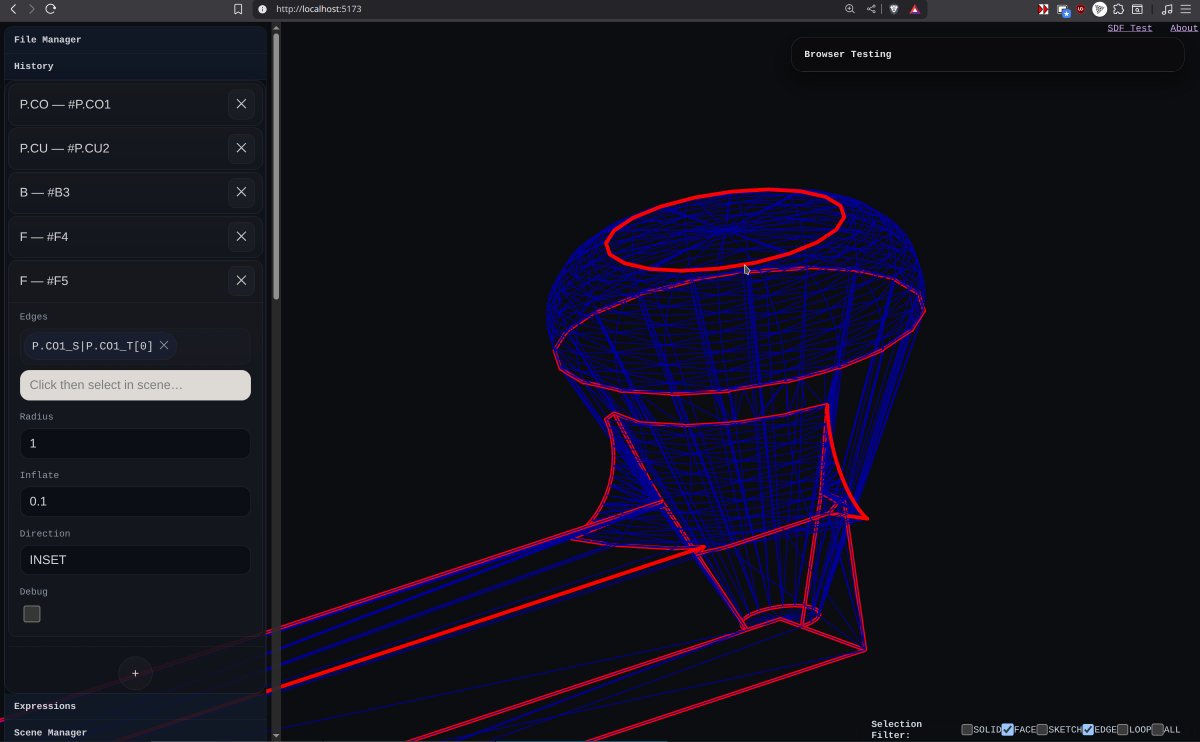Add new feature with plus button
The height and width of the screenshot is (742, 1200).
tap(135, 673)
